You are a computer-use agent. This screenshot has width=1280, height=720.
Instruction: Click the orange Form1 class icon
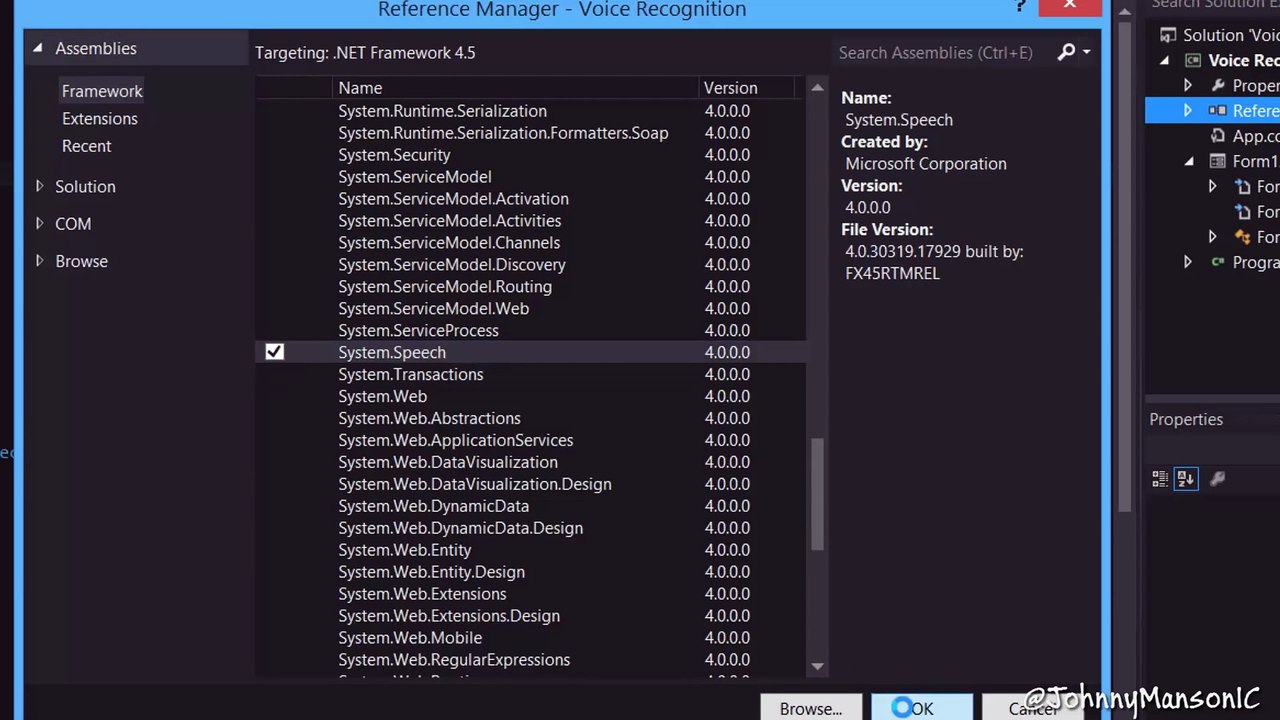(x=1242, y=237)
